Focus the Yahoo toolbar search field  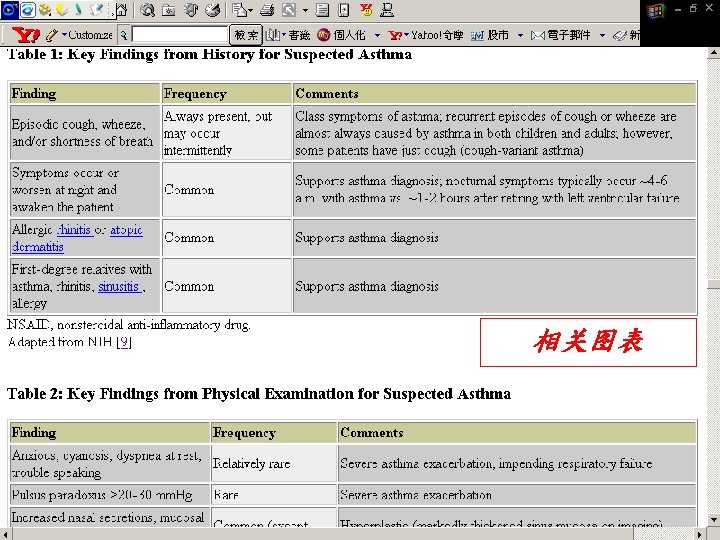tap(180, 35)
